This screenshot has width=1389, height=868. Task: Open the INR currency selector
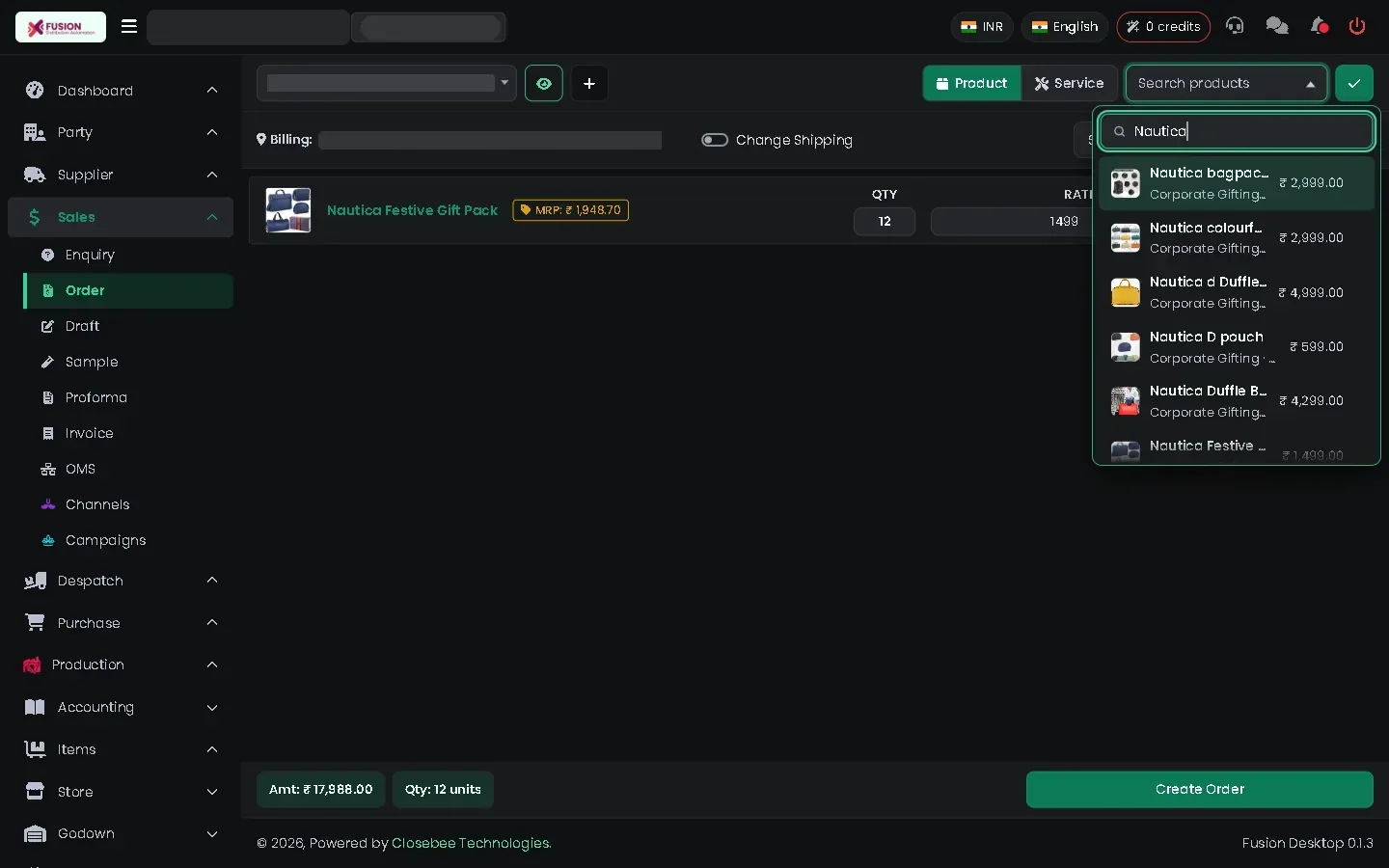982,26
